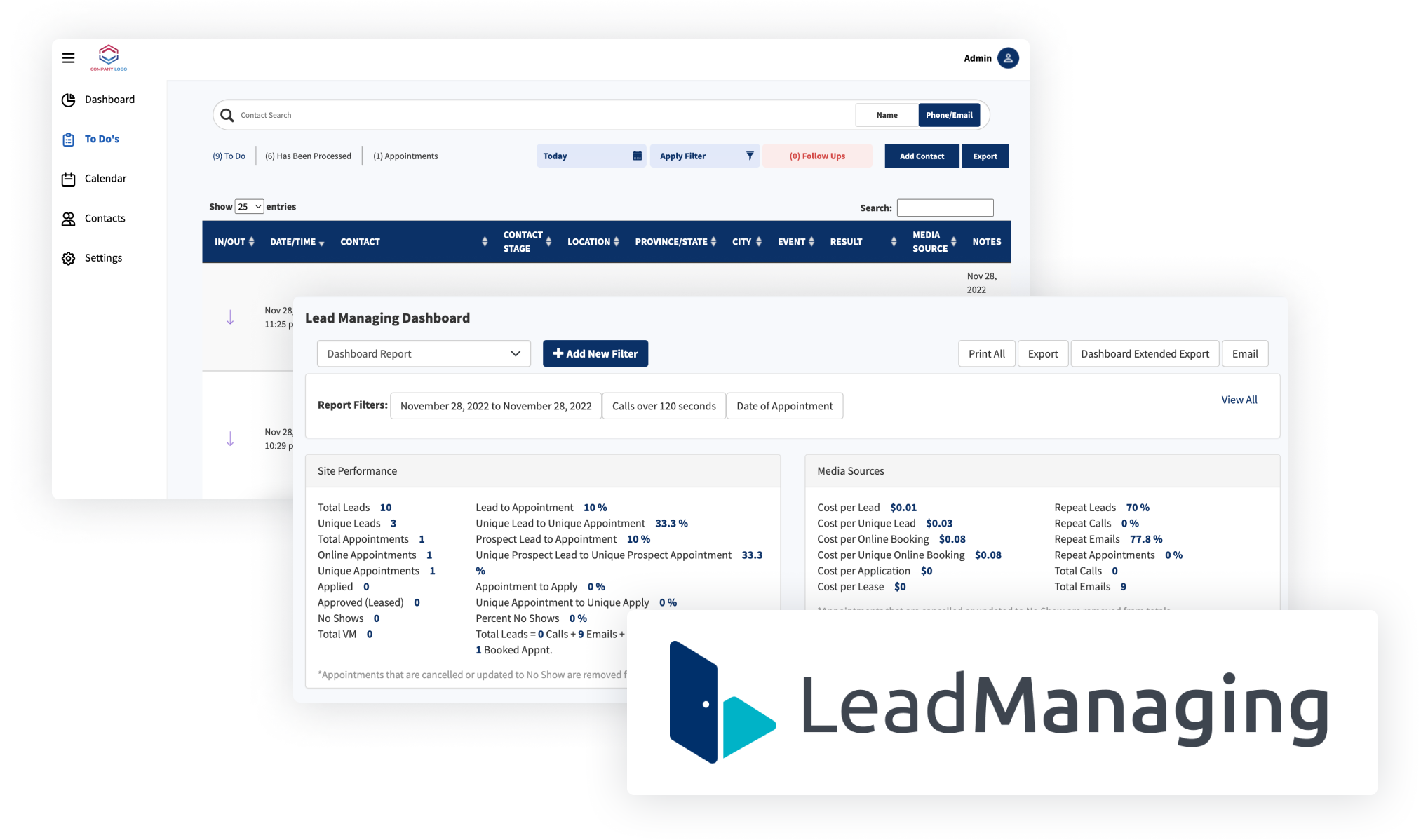Sort by CITY column arrows

tap(759, 241)
